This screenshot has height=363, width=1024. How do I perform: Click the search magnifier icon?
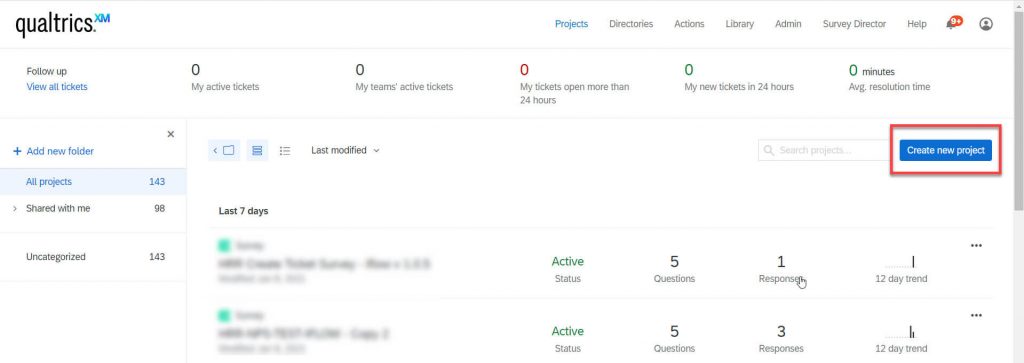coord(769,150)
